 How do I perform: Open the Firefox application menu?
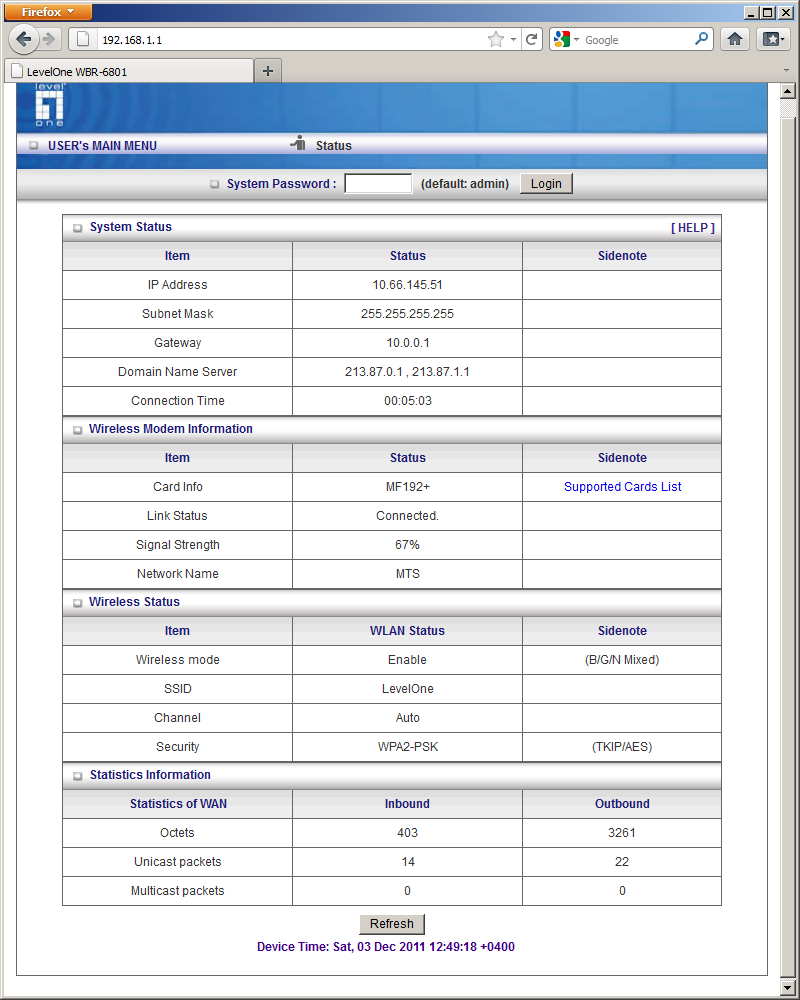coord(48,11)
